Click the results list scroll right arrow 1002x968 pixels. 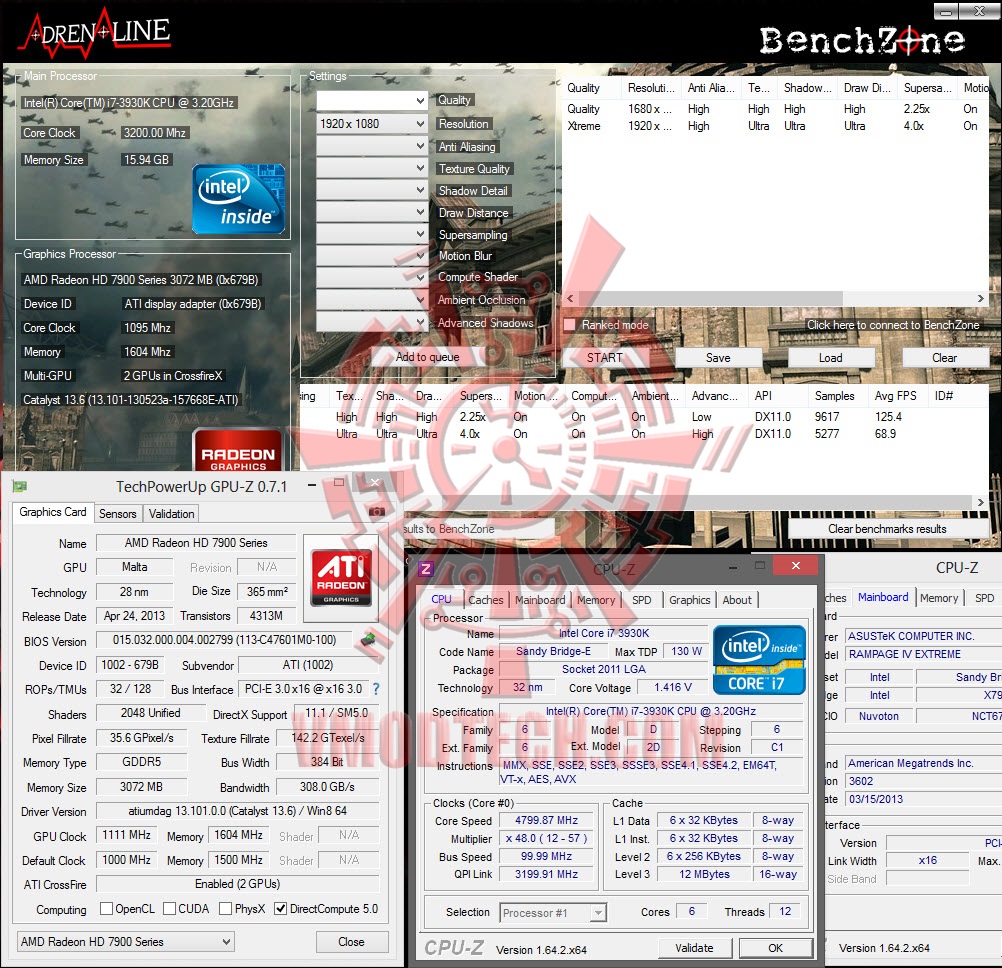981,502
